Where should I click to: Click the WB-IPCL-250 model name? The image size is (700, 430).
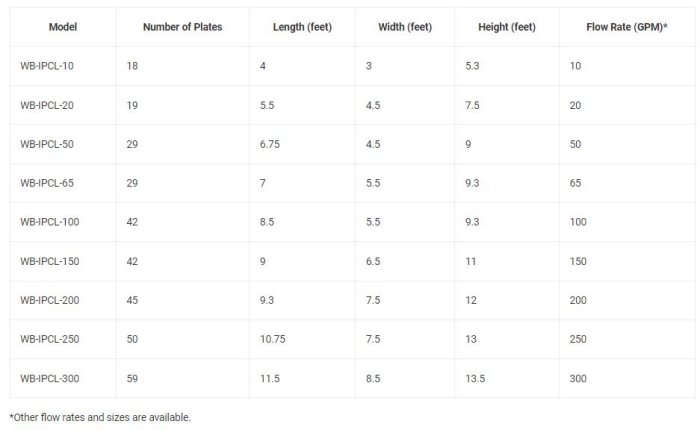[x=50, y=339]
